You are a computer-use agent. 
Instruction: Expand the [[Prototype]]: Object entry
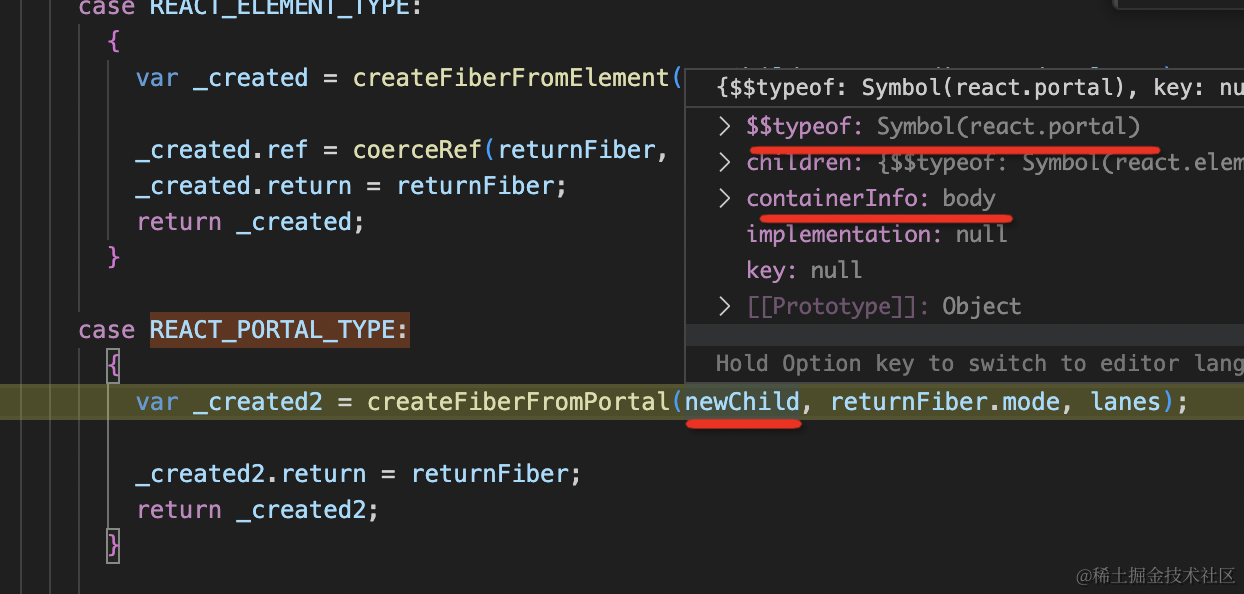tap(724, 306)
